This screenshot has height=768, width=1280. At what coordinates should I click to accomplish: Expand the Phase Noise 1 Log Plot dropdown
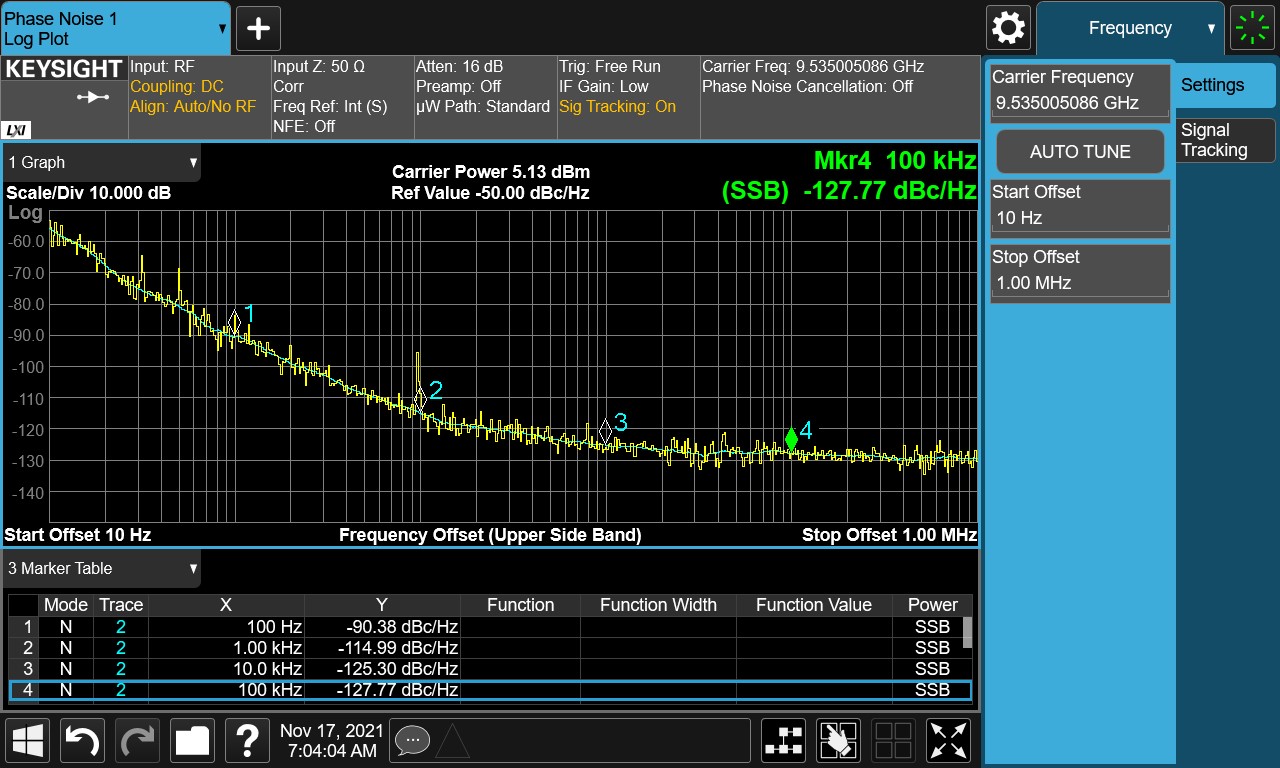115,28
